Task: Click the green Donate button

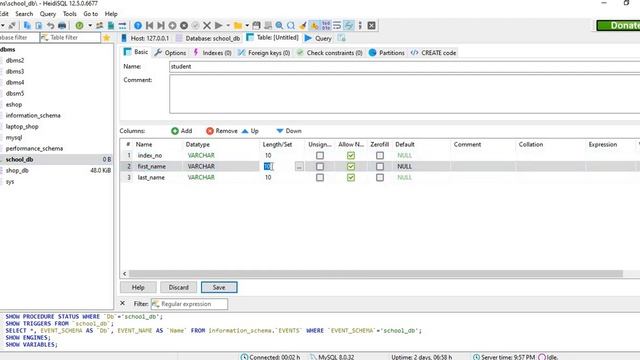Action: coord(618,25)
